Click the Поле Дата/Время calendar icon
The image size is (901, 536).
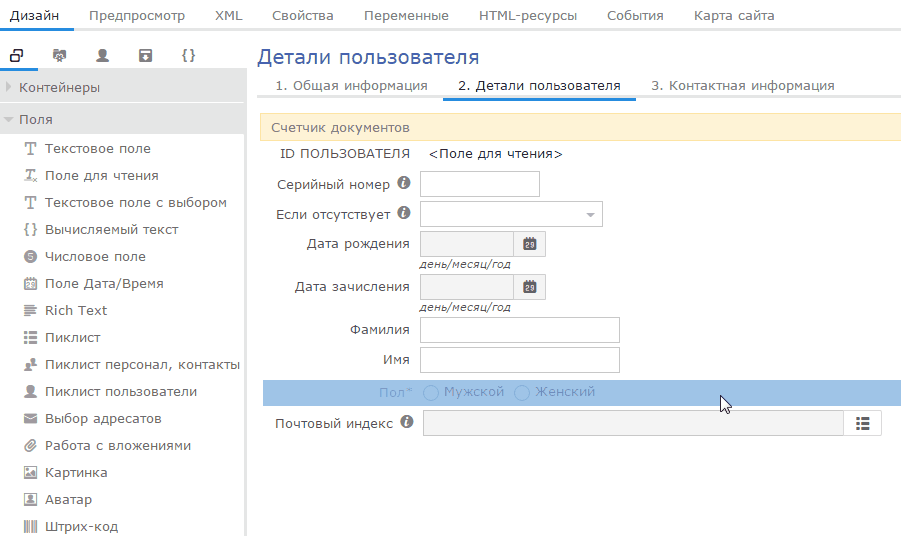click(x=30, y=284)
